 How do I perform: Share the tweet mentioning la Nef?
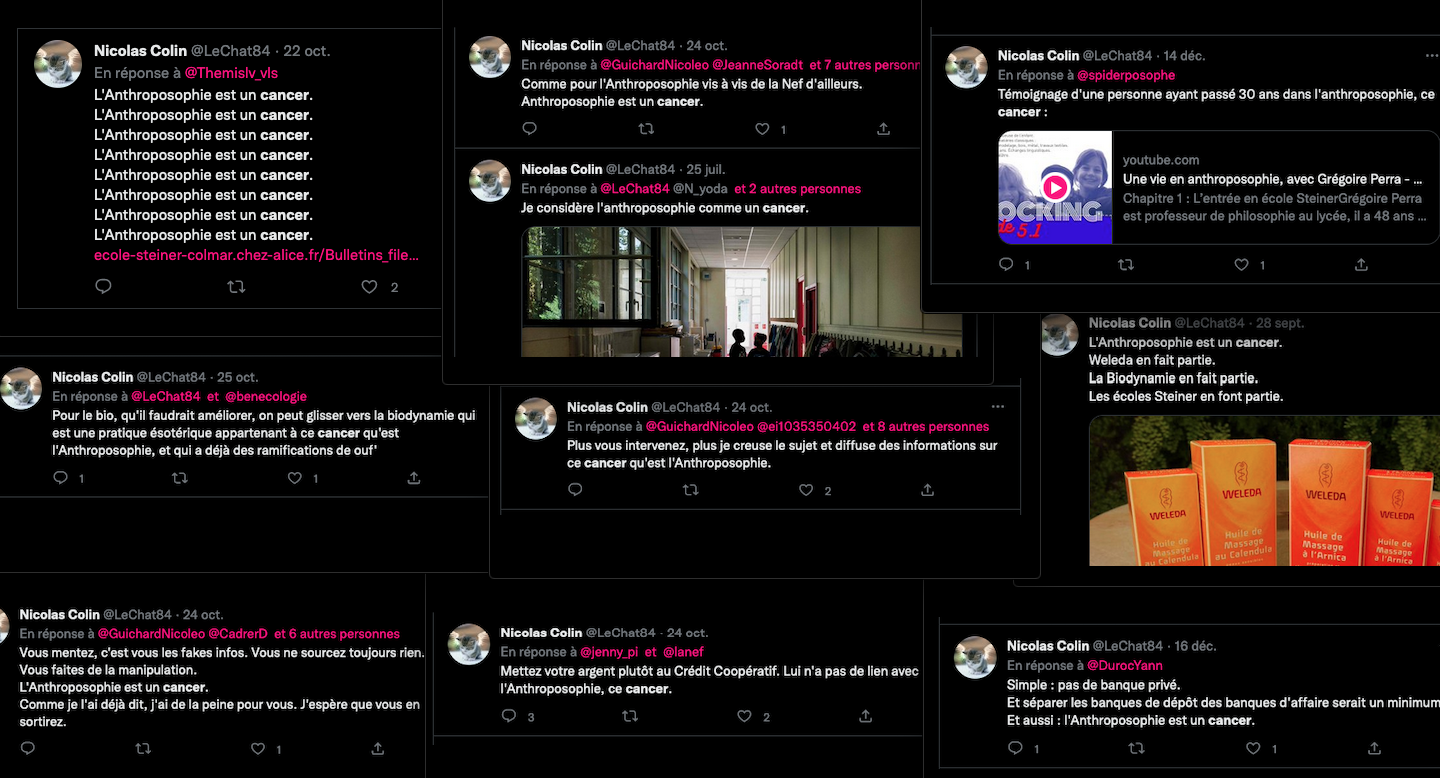(883, 129)
